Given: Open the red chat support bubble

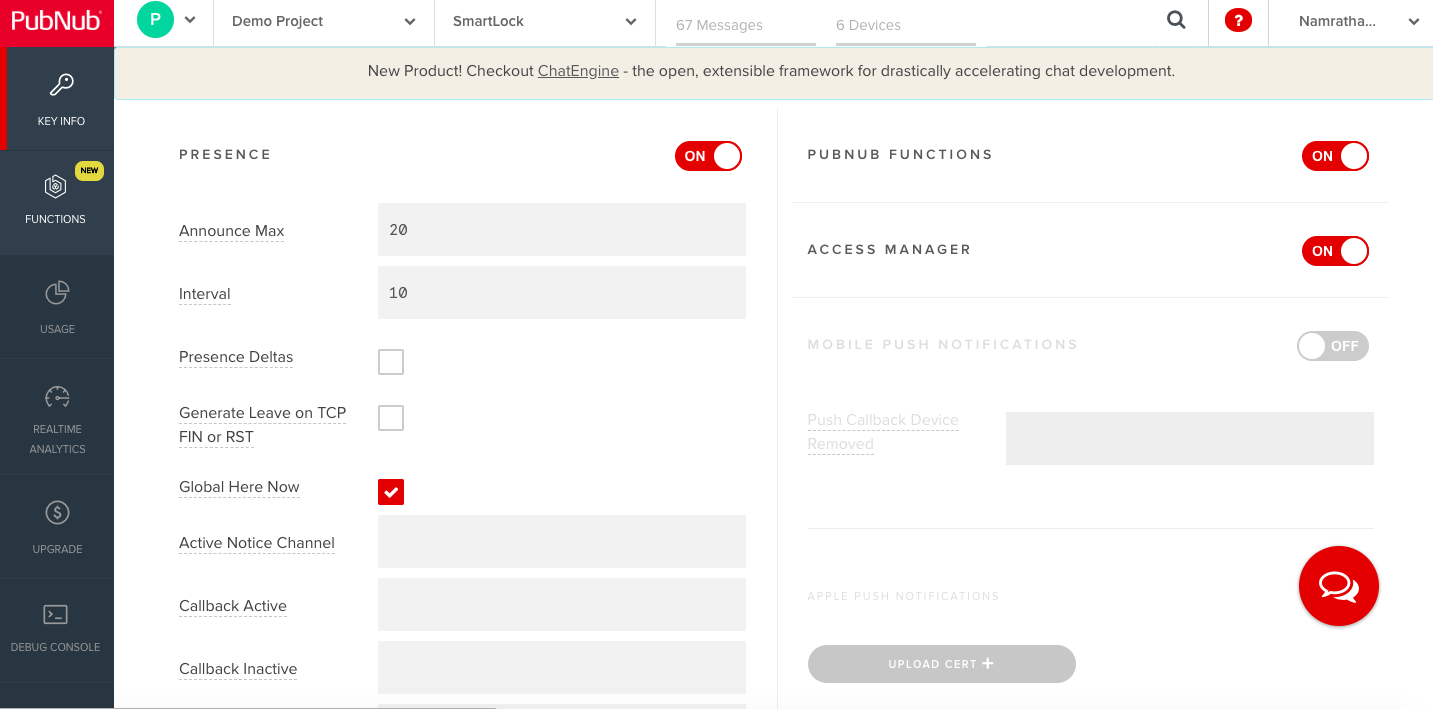Looking at the screenshot, I should tap(1338, 586).
